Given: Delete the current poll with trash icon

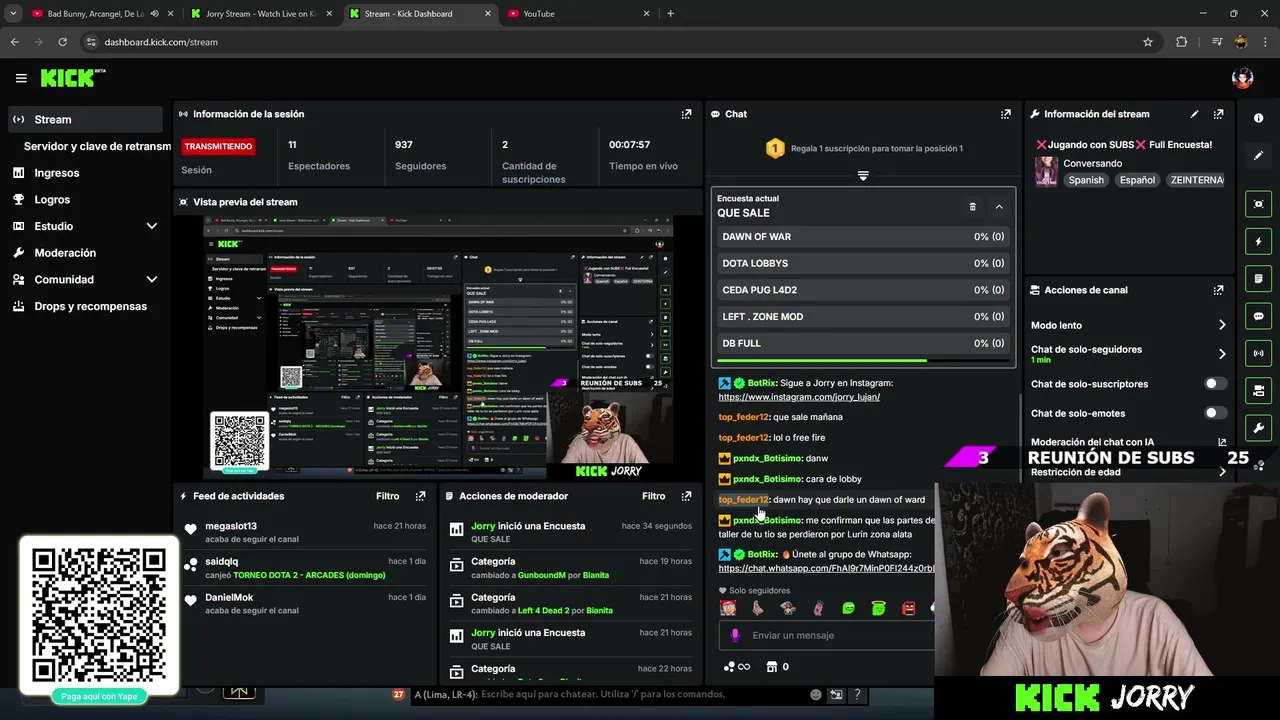Looking at the screenshot, I should tap(972, 207).
